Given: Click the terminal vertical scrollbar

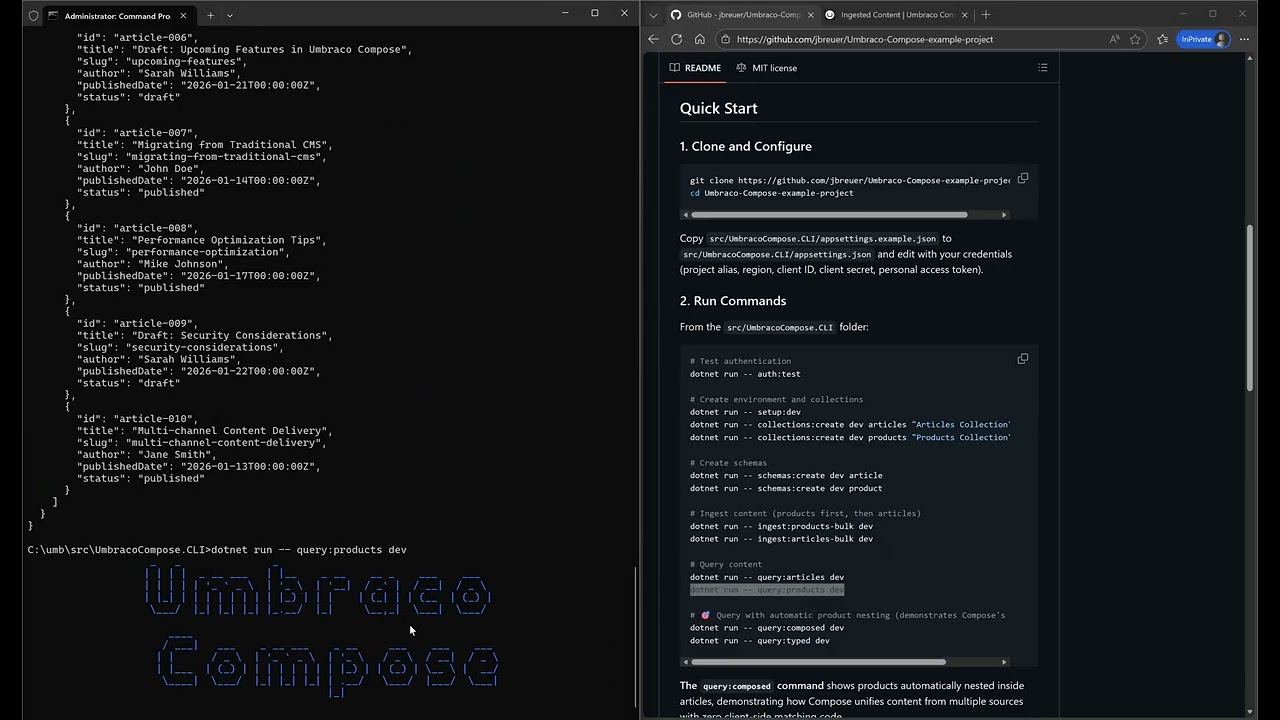Looking at the screenshot, I should pos(636,637).
